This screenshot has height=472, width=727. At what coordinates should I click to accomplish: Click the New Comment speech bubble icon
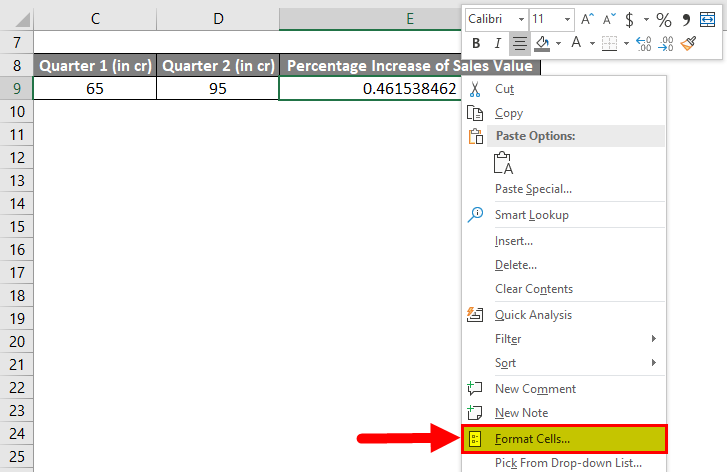(475, 389)
